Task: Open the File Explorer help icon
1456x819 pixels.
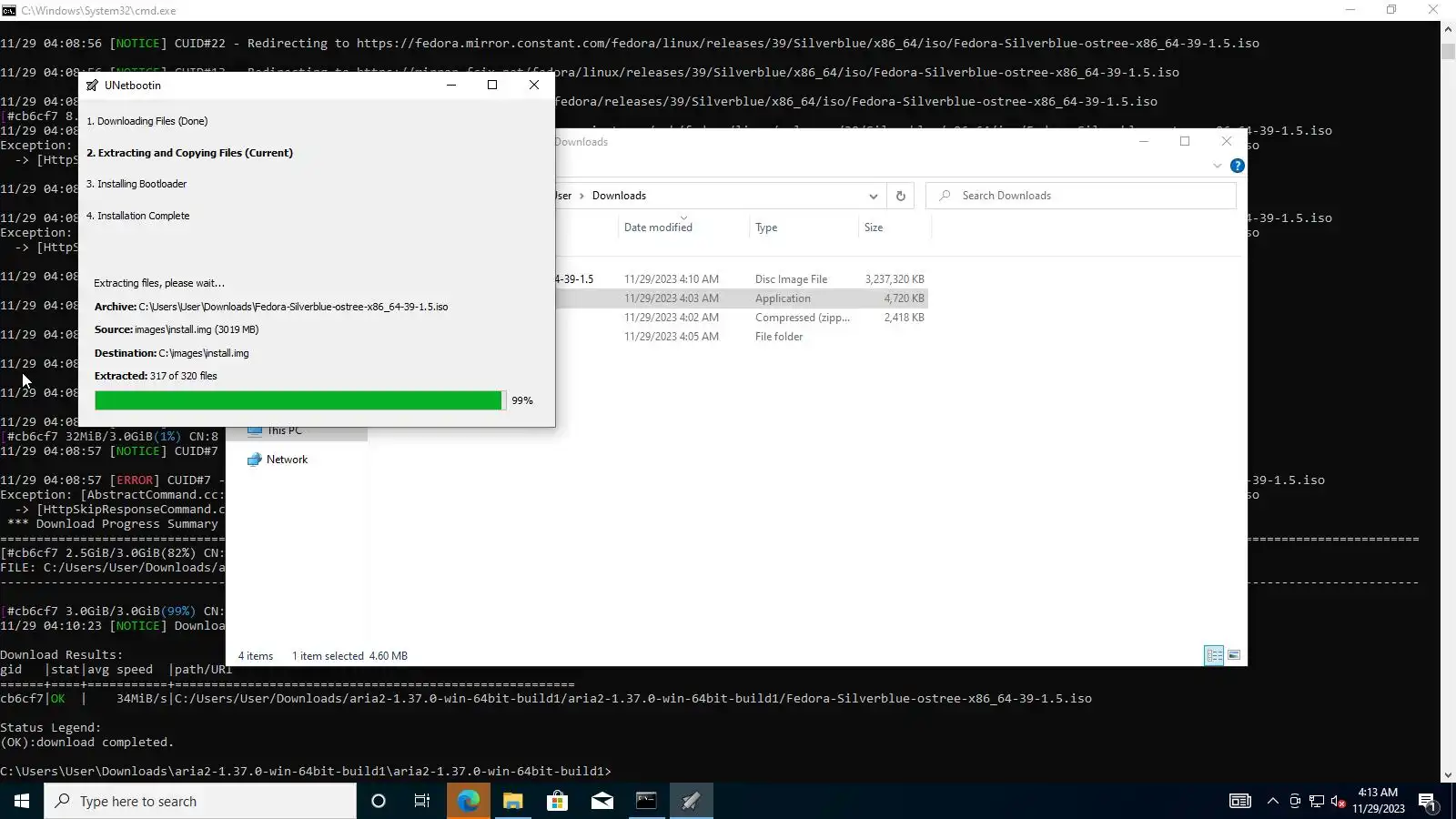Action: coord(1237,166)
